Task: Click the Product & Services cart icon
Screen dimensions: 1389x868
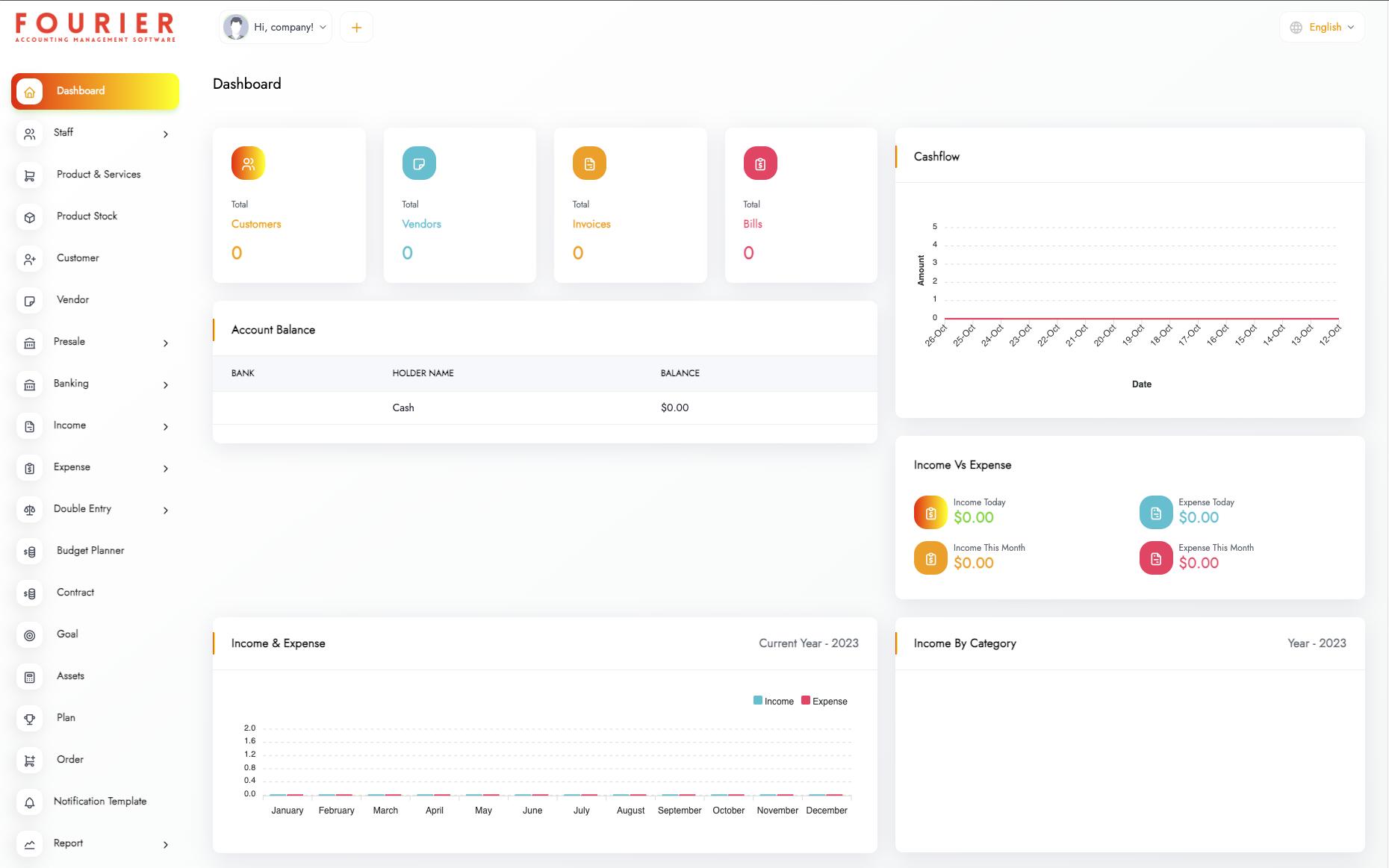Action: 29,175
